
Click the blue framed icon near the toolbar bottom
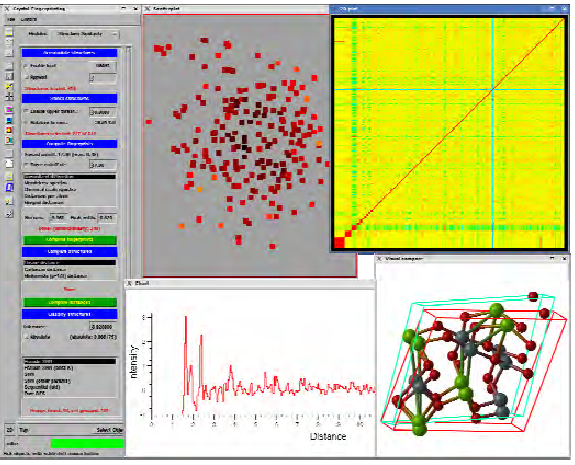coord(9,187)
